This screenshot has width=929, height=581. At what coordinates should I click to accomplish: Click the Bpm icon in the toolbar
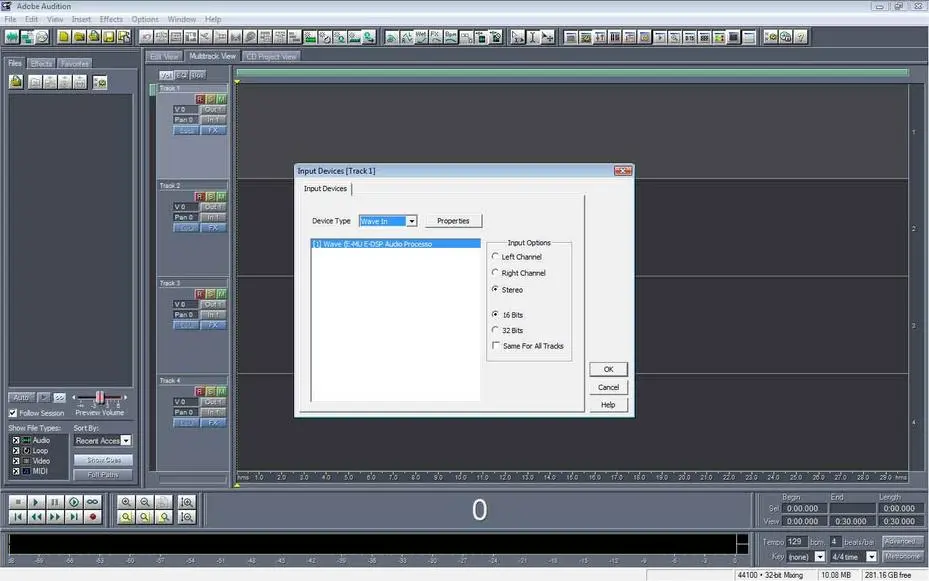tap(451, 37)
